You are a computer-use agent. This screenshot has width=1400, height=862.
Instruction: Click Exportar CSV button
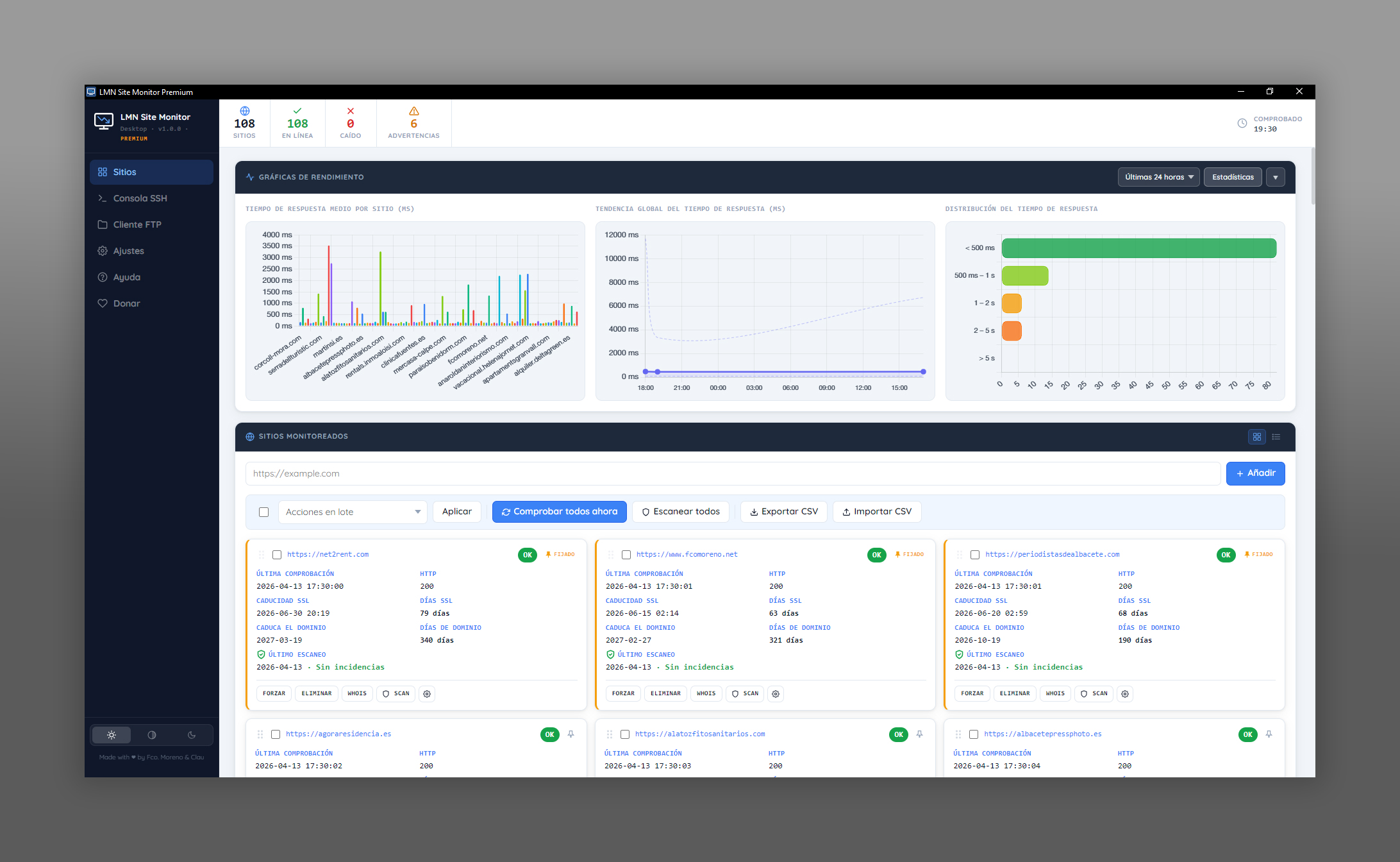[783, 512]
